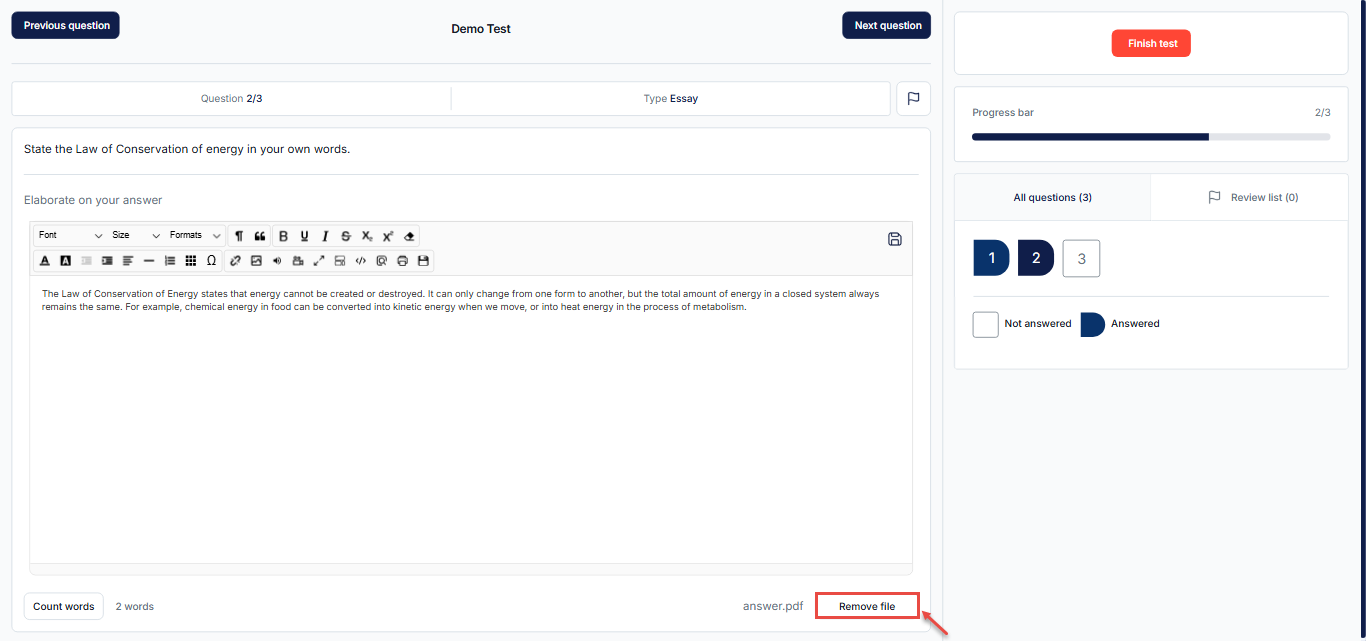Click the Finish test button

click(x=1151, y=43)
